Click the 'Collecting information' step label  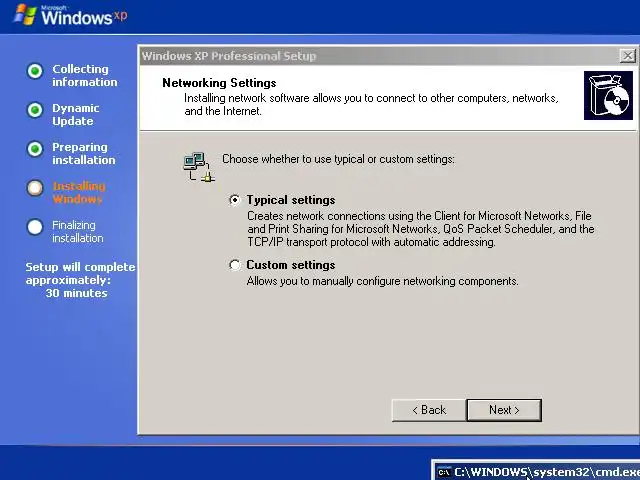pos(84,76)
